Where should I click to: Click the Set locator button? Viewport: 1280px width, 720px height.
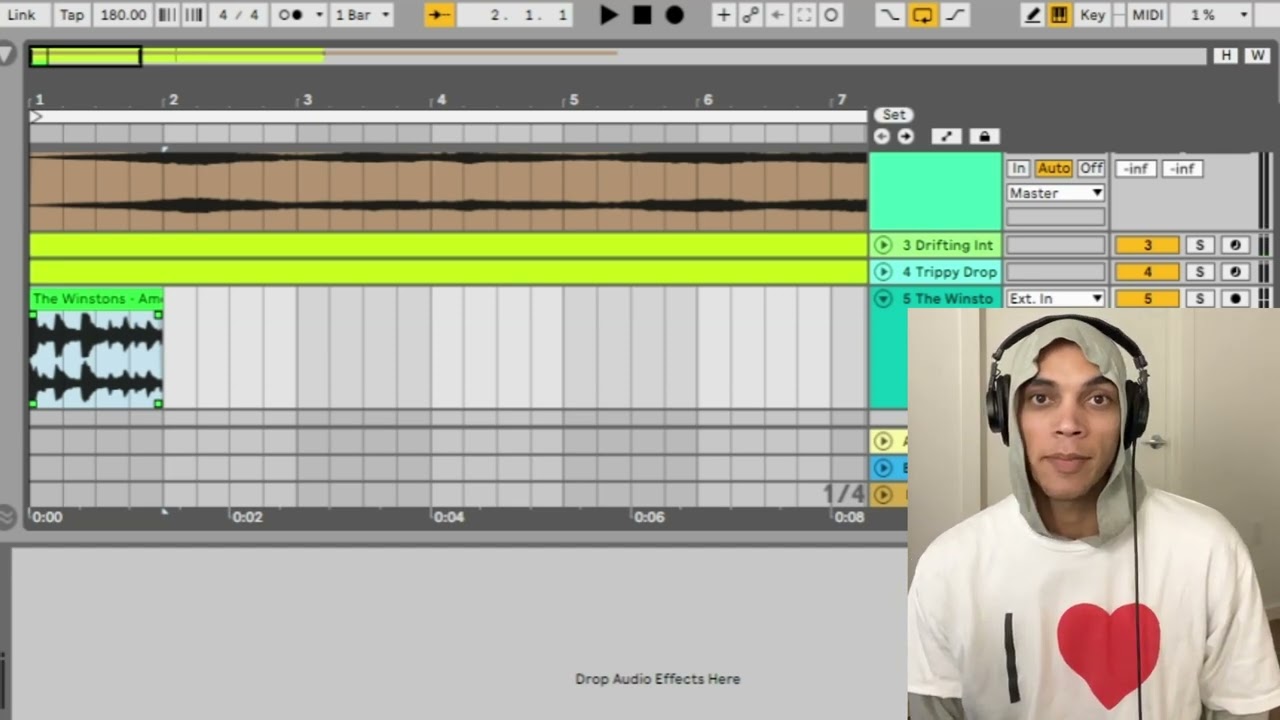894,114
